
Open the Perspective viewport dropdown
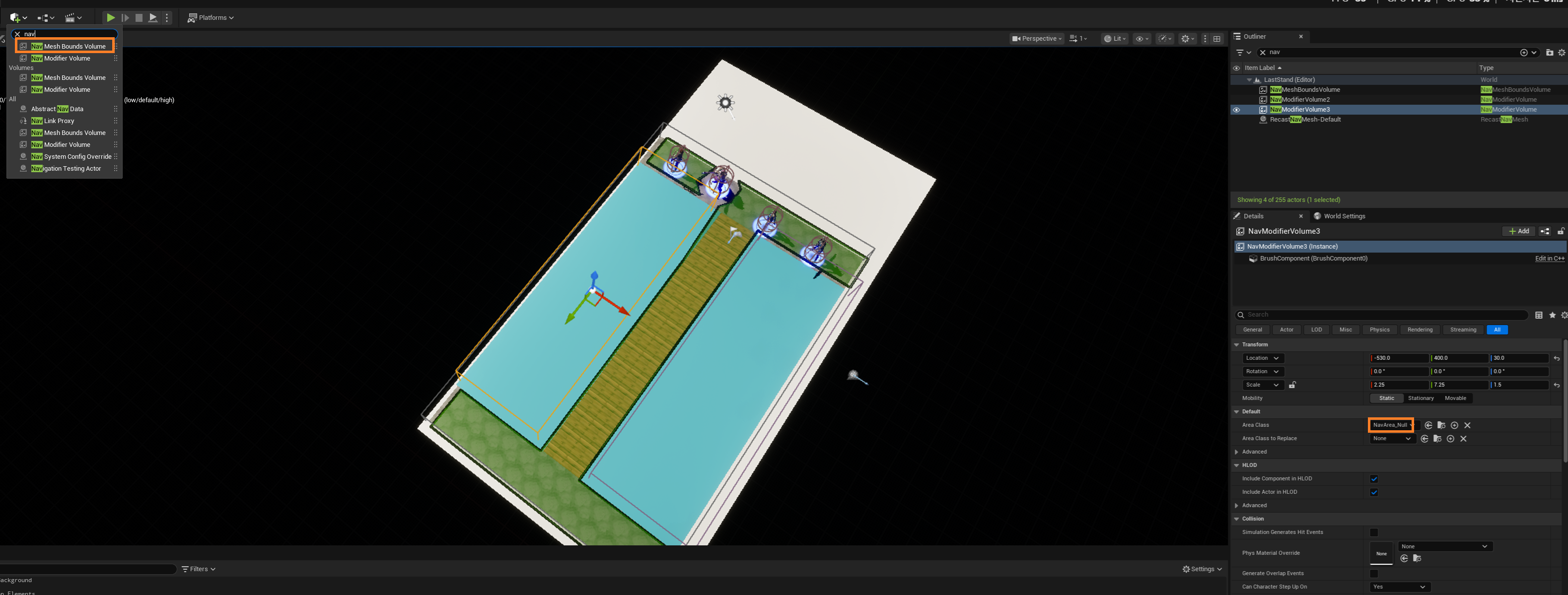tap(1036, 38)
